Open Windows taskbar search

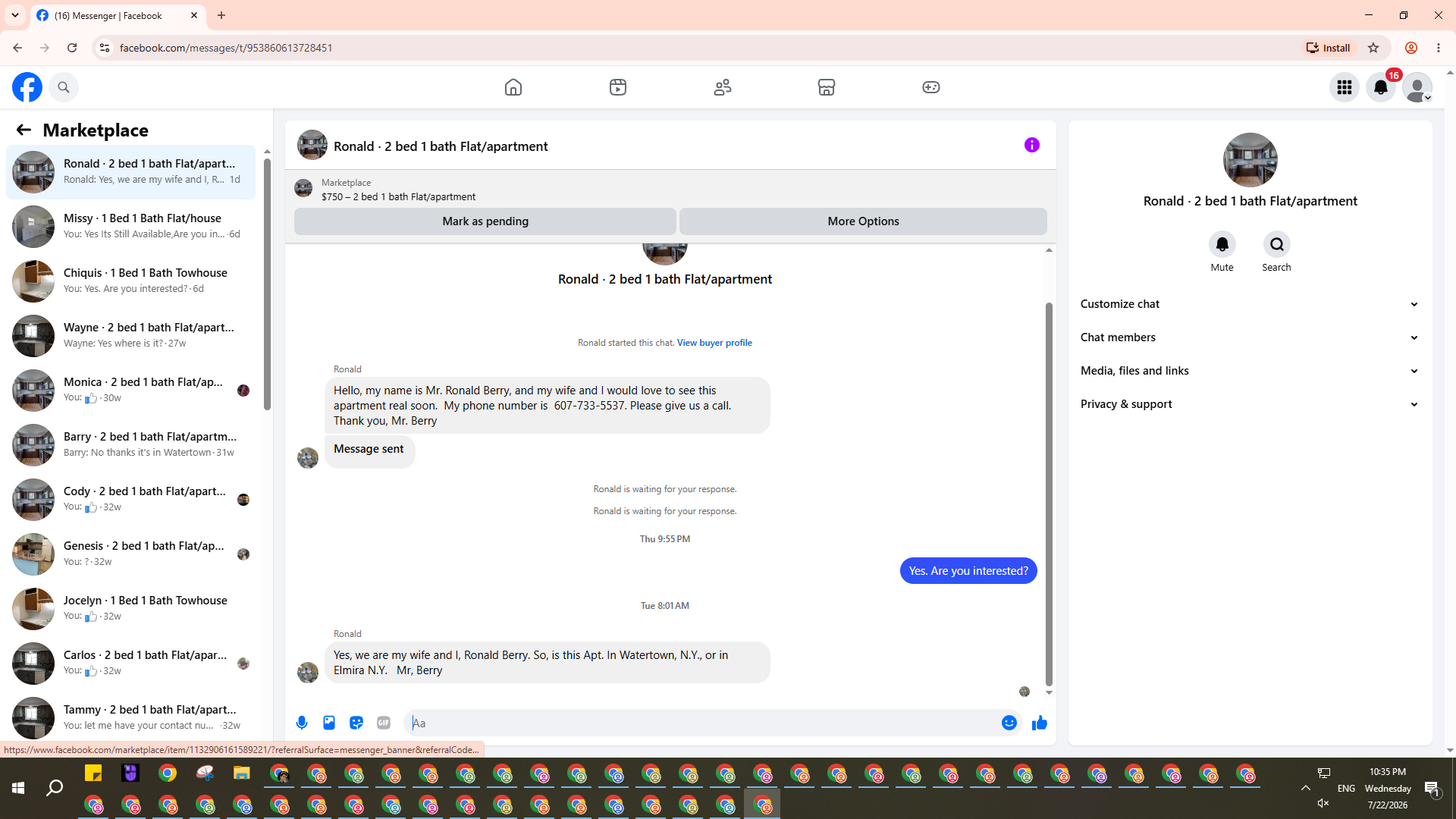coord(55,789)
